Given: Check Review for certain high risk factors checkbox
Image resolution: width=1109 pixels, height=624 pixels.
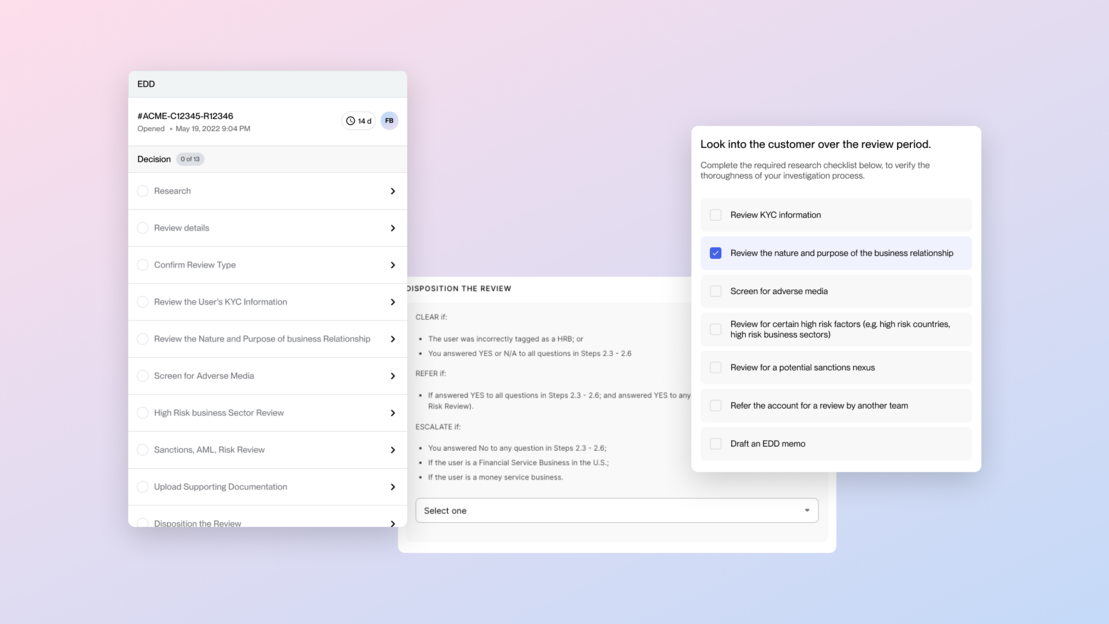Looking at the screenshot, I should pyautogui.click(x=716, y=329).
